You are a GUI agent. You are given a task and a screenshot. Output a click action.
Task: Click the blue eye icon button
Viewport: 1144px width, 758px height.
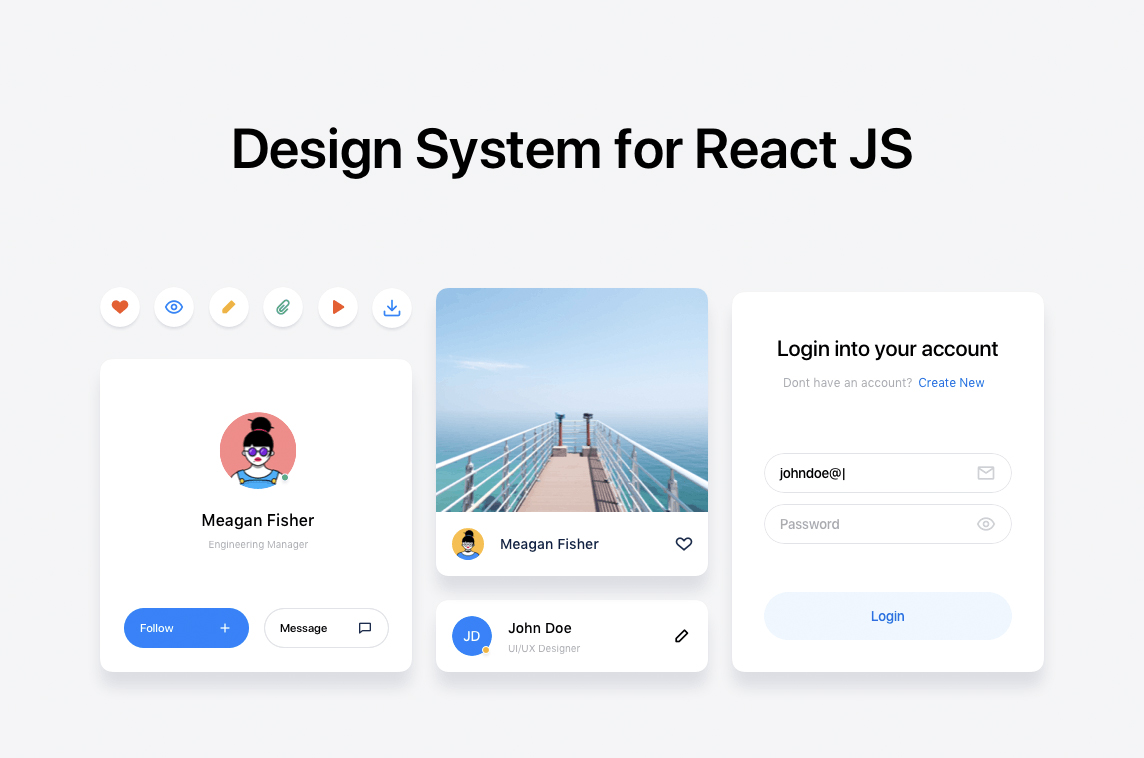click(174, 307)
